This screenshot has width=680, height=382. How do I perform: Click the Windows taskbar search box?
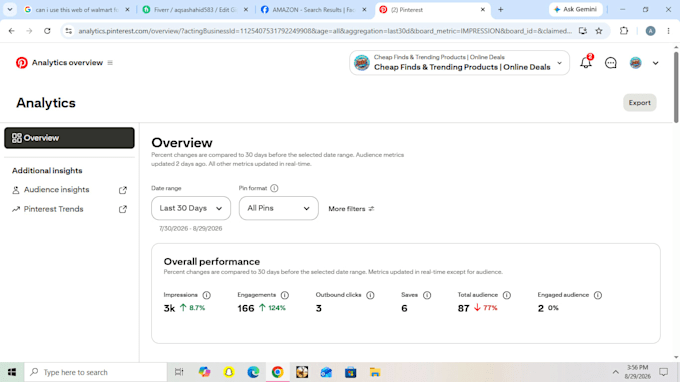click(x=95, y=372)
